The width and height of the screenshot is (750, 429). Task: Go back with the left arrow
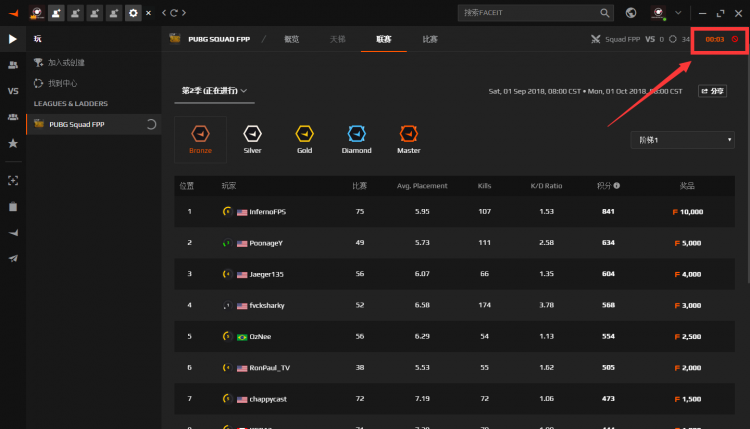click(164, 13)
